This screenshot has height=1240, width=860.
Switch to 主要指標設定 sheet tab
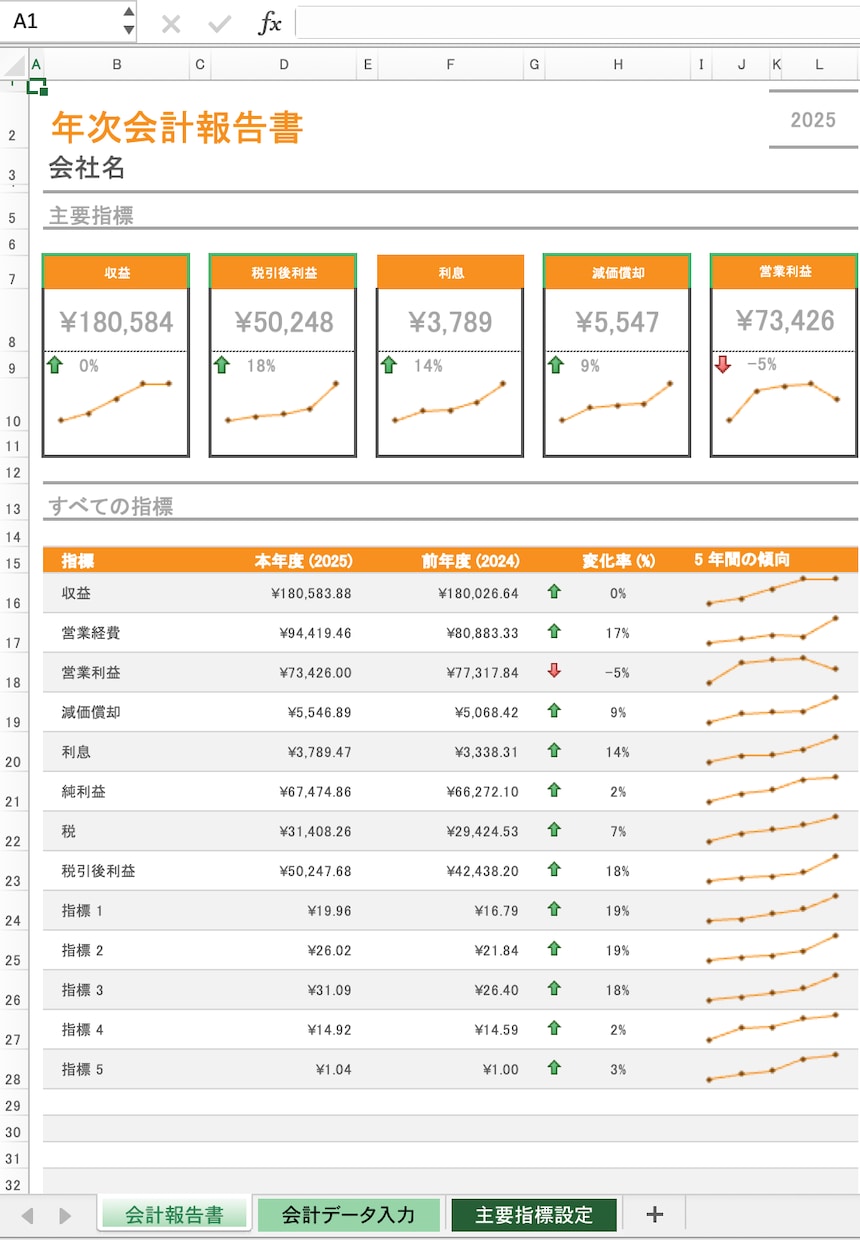(534, 1215)
